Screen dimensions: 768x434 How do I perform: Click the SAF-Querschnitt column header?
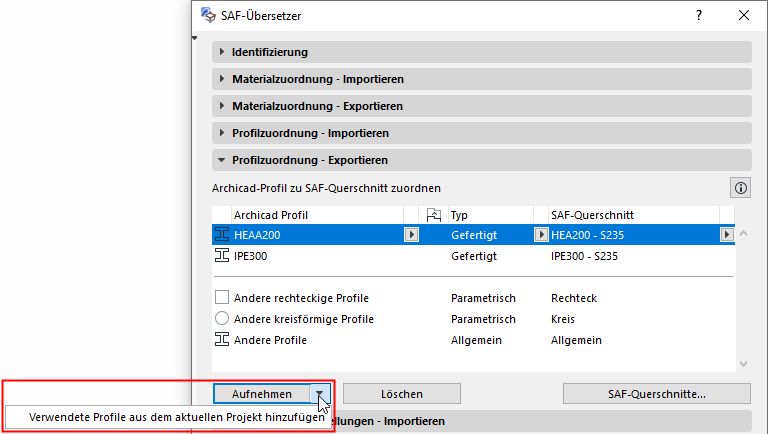tap(634, 215)
